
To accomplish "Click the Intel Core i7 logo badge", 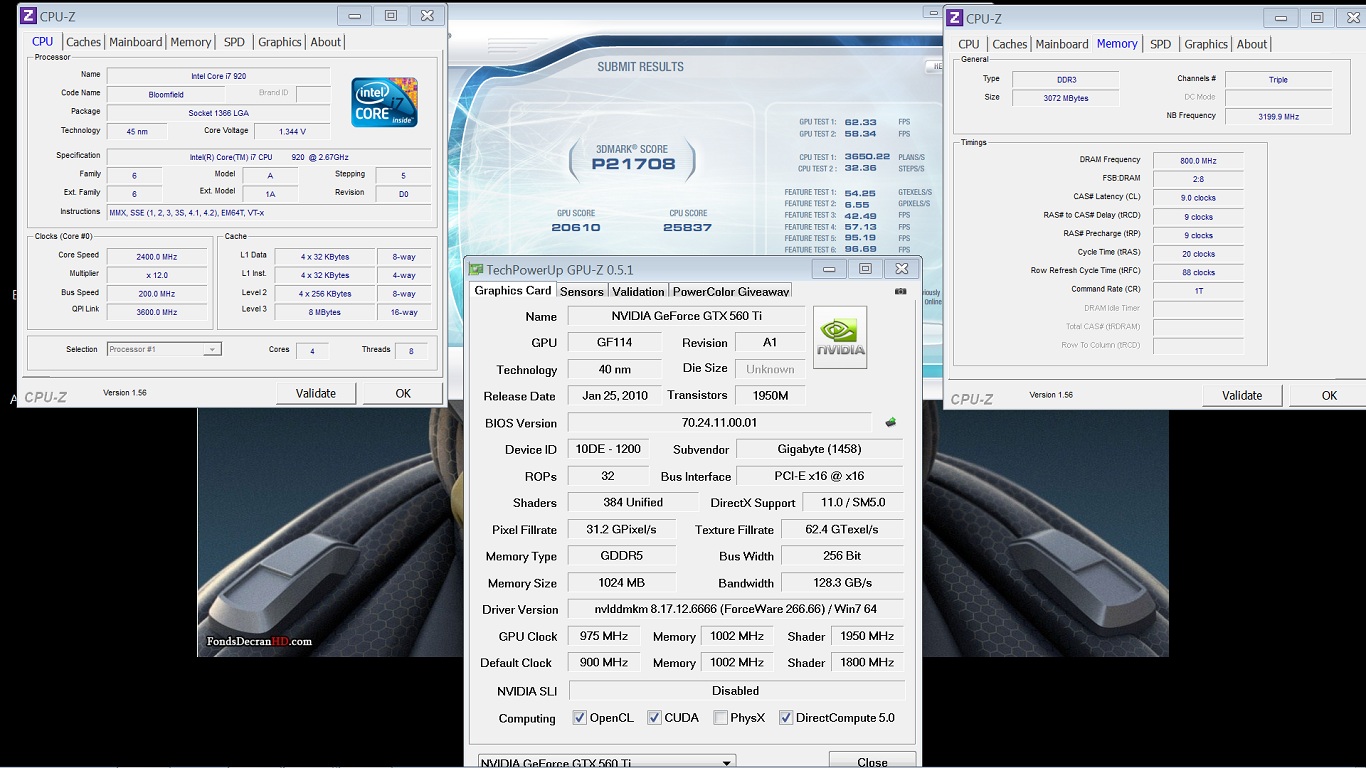I will [385, 102].
